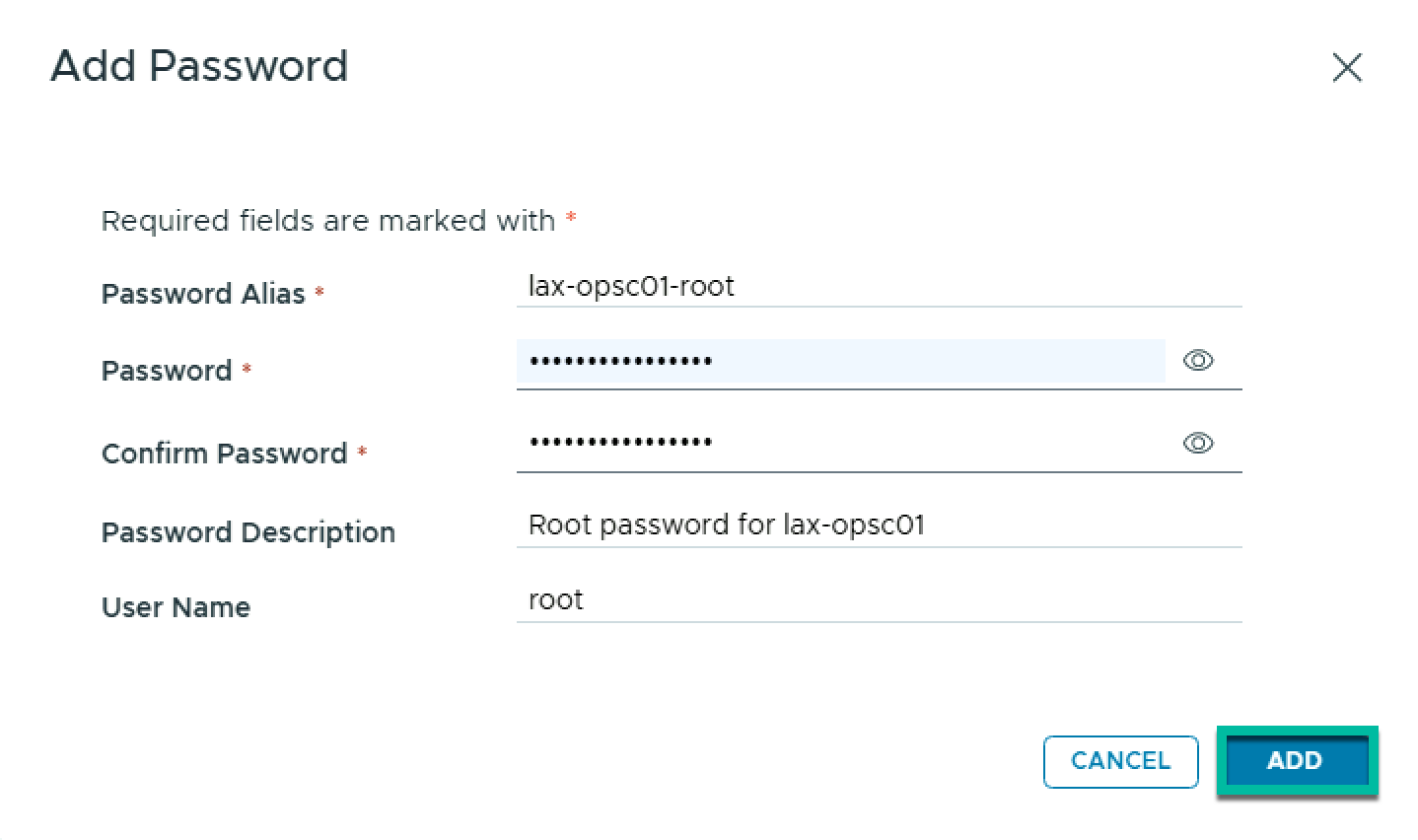Close the Add Password dialog with X
This screenshot has width=1418, height=840.
pos(1346,68)
